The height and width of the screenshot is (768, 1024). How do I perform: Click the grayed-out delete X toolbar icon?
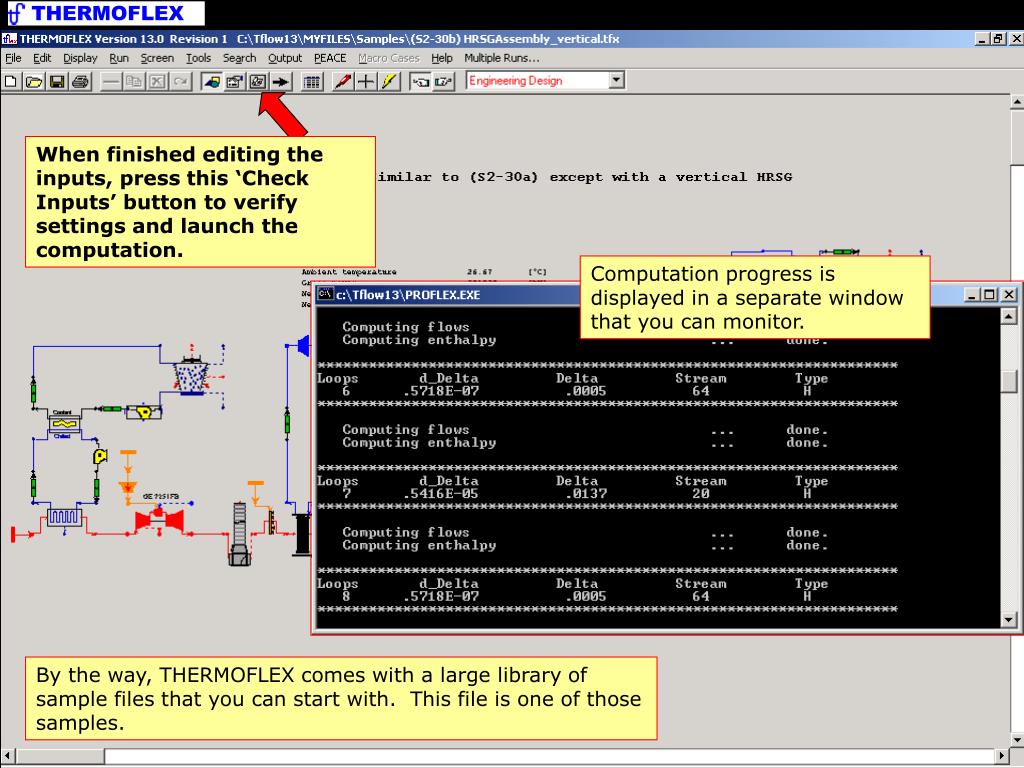157,82
